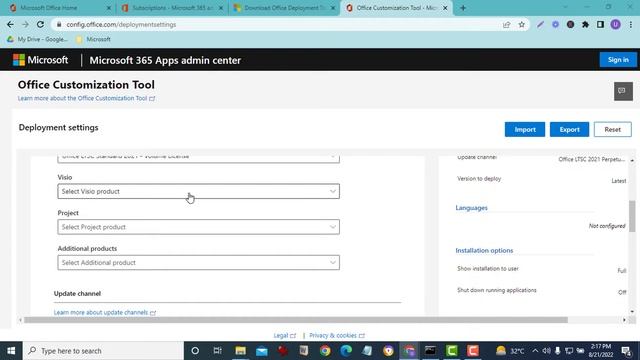
Task: Go forward in browser history
Action: click(25, 24)
